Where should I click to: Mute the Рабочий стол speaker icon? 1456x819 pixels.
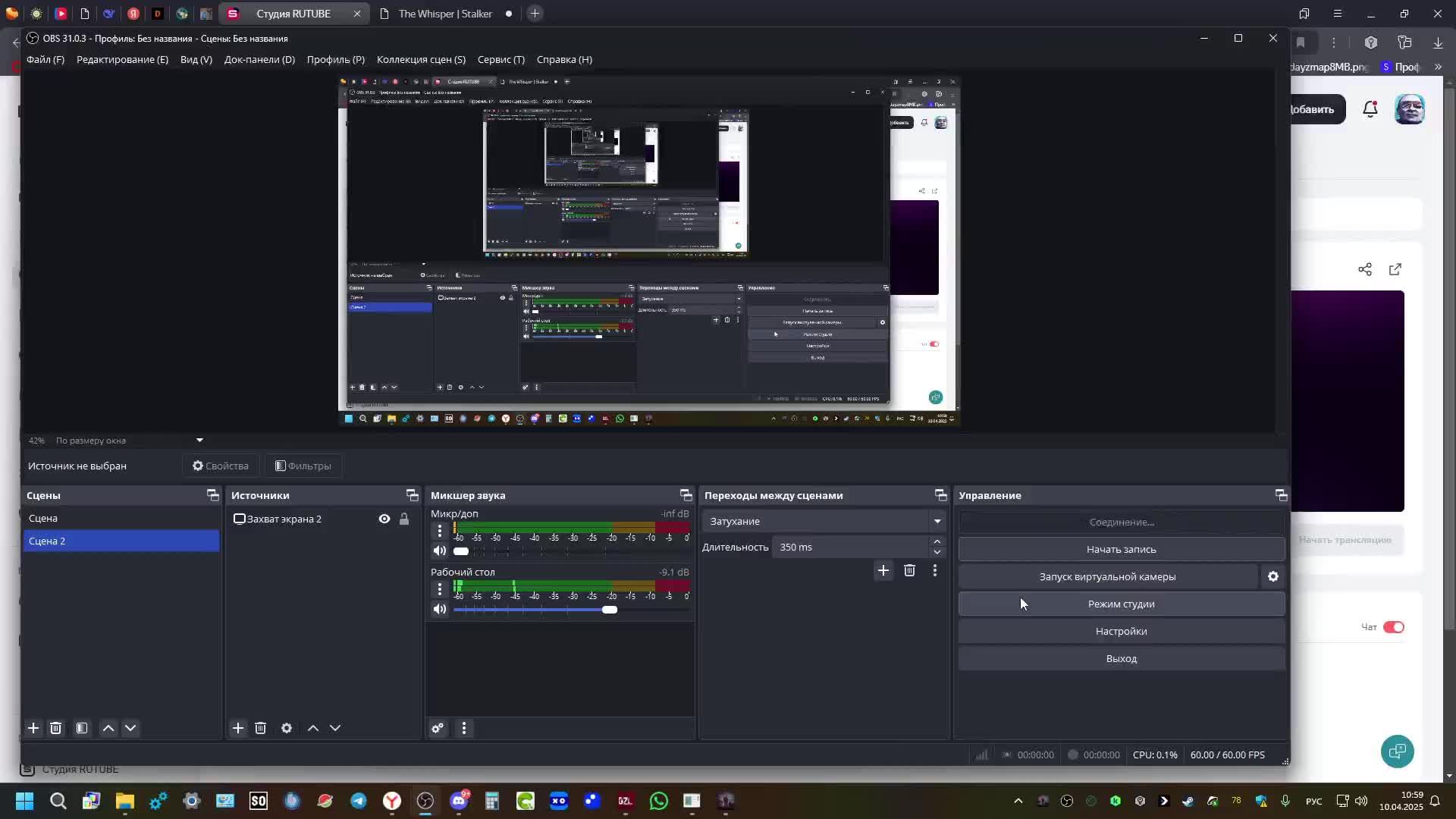(440, 609)
